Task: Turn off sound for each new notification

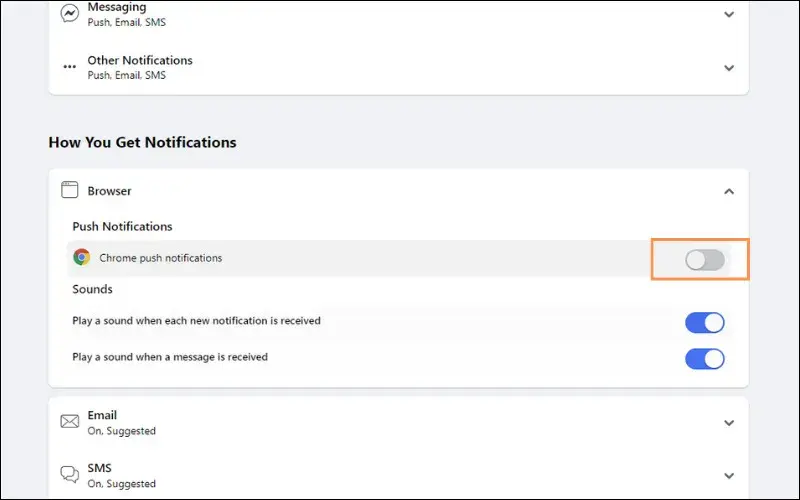Action: 705,323
